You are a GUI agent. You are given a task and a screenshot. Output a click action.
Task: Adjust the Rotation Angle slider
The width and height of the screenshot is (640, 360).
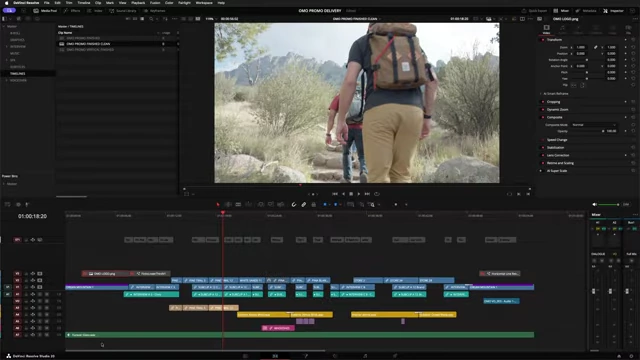[x=587, y=60]
